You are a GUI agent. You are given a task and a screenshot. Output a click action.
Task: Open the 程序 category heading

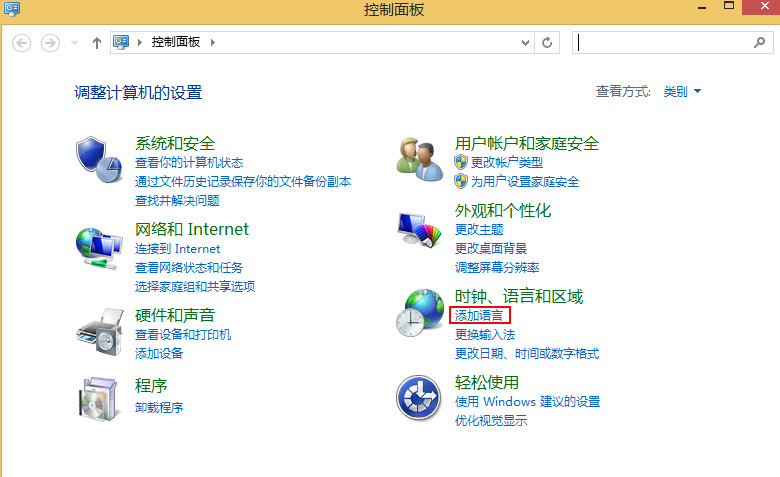tap(151, 386)
